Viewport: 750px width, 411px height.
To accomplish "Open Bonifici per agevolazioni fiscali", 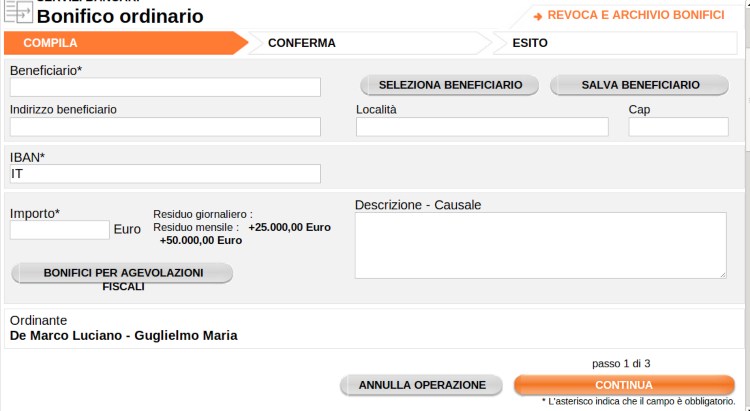I will (122, 273).
